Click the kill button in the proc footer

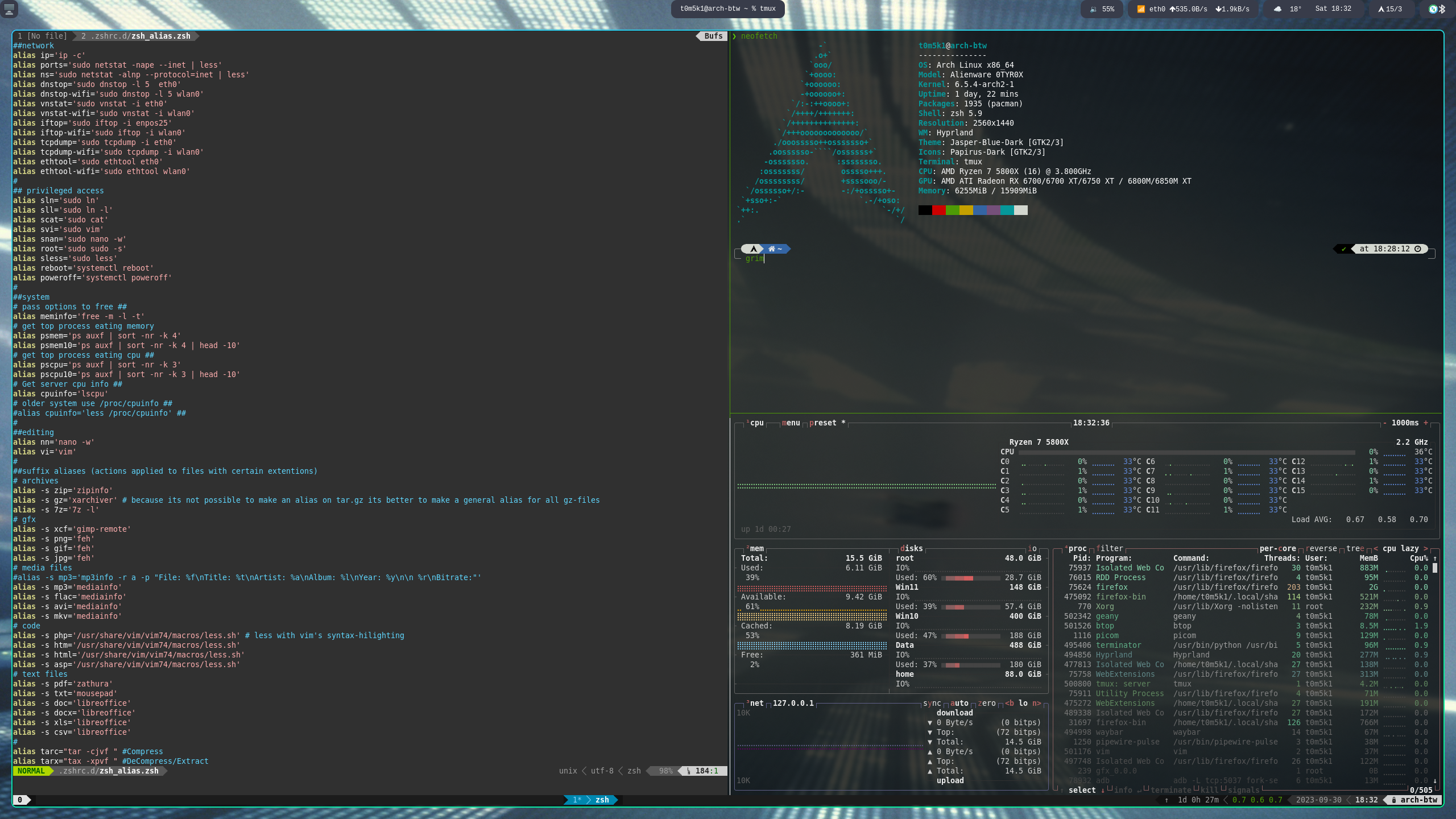coord(1210,790)
